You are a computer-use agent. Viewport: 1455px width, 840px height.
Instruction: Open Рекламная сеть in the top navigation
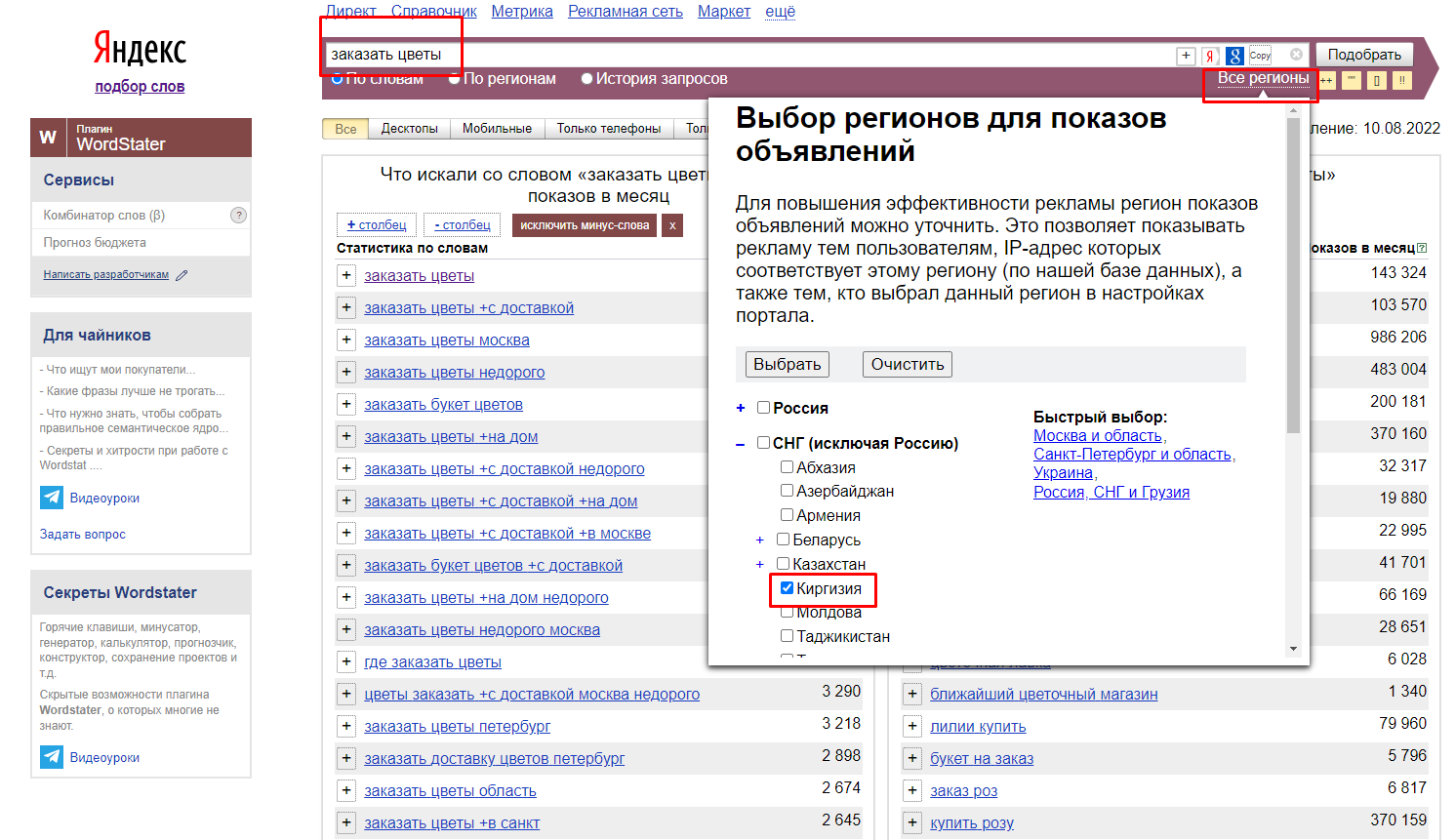pyautogui.click(x=626, y=12)
